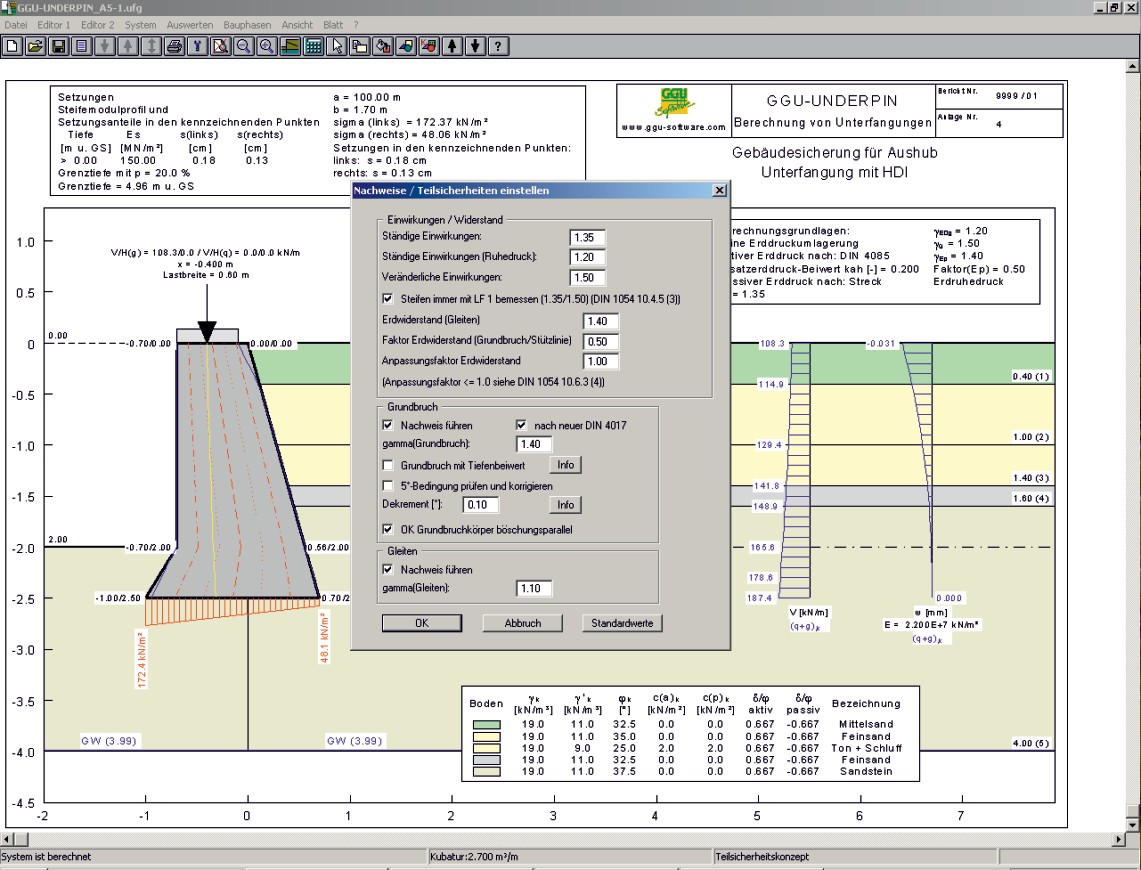Toggle 'Steifen immer mit LF 1 bemessen' checkbox
This screenshot has width=1141, height=870.
pos(388,299)
